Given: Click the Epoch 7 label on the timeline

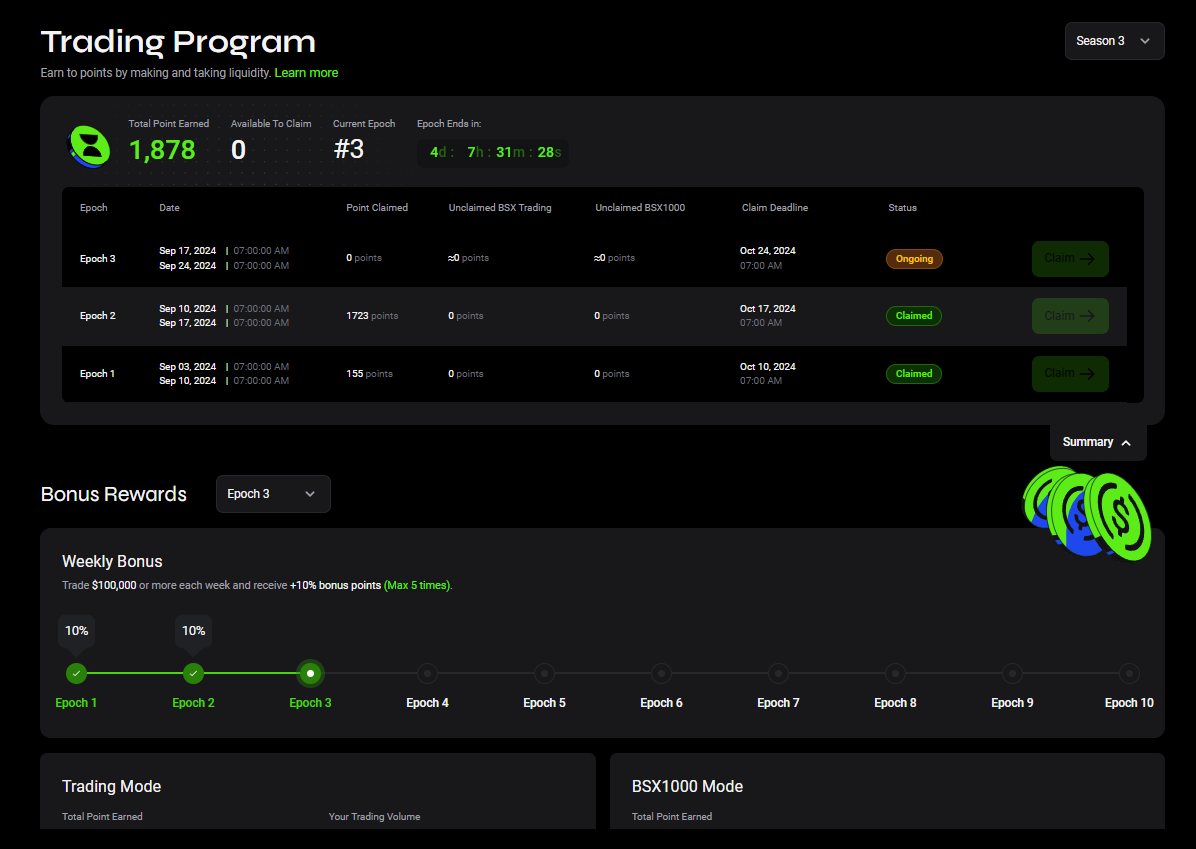Looking at the screenshot, I should tap(778, 703).
